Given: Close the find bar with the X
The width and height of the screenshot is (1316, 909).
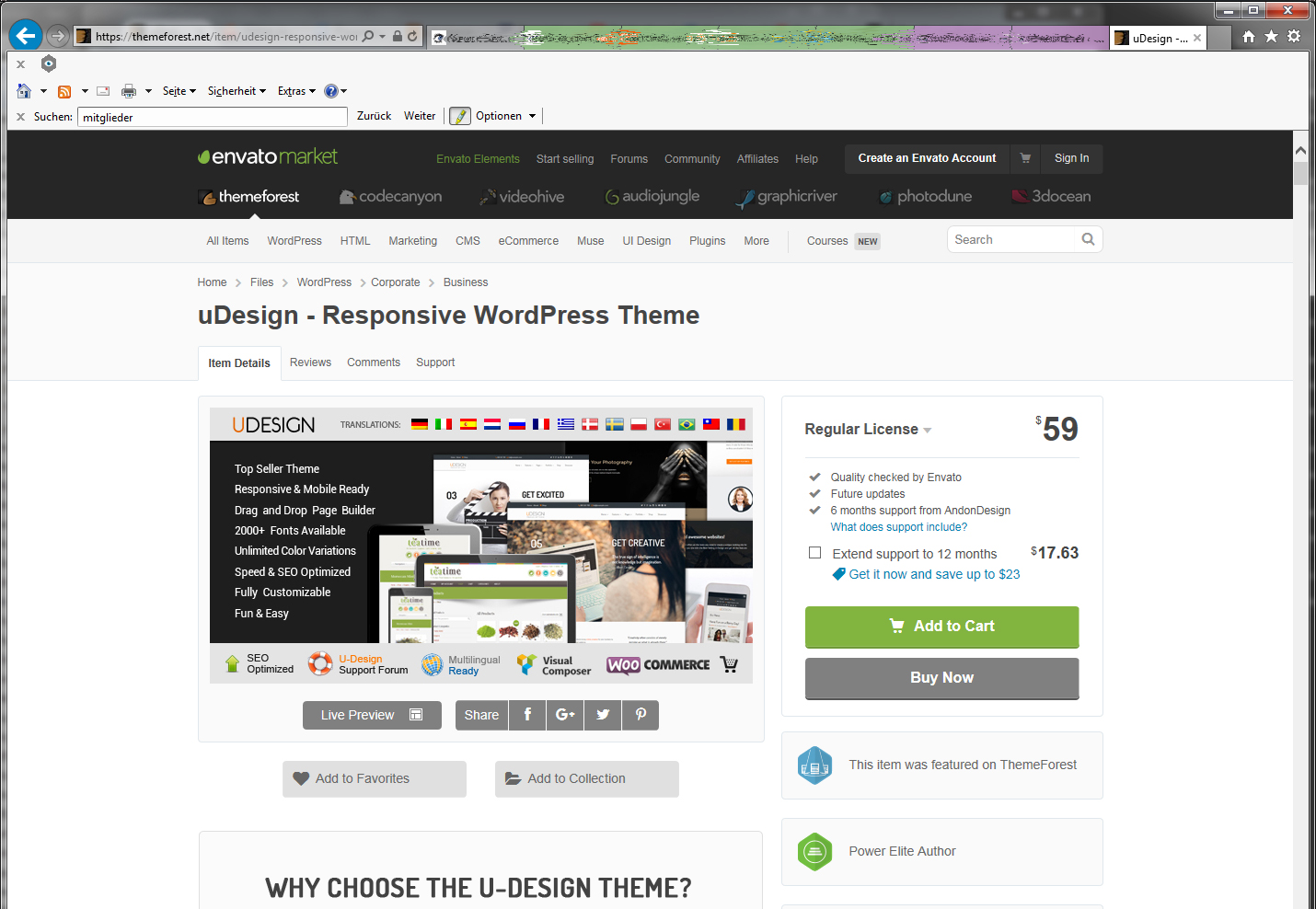Looking at the screenshot, I should tap(20, 117).
